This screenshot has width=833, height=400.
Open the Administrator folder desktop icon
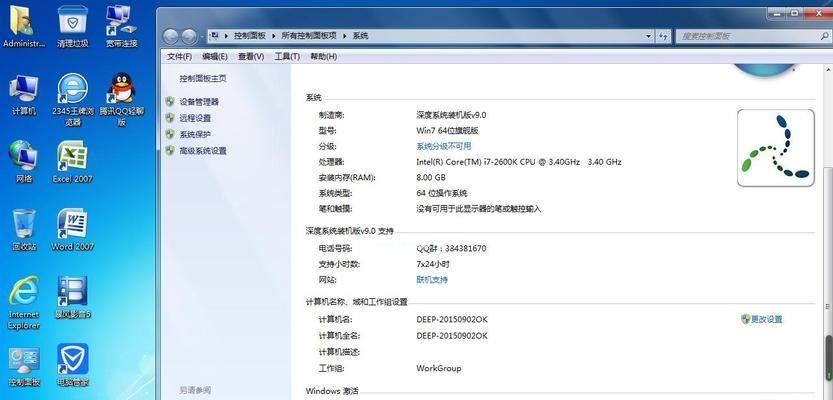pyautogui.click(x=23, y=27)
